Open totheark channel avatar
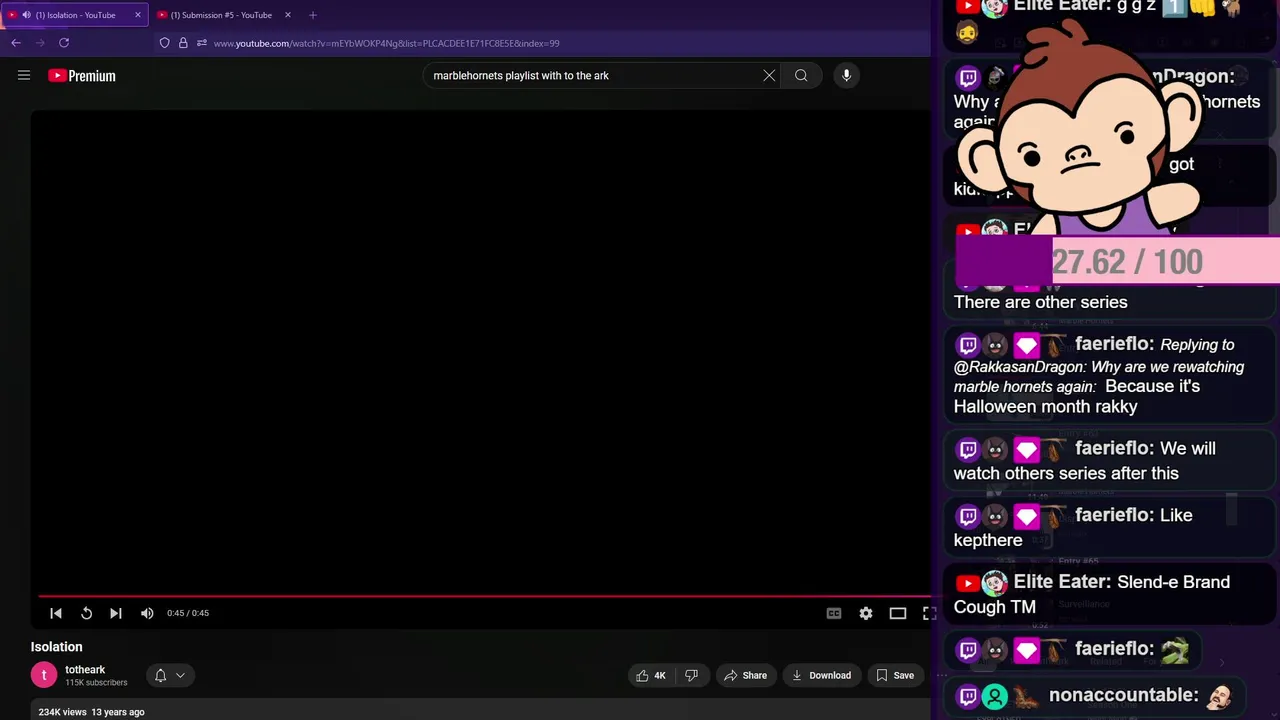Image resolution: width=1280 pixels, height=720 pixels. pos(44,675)
